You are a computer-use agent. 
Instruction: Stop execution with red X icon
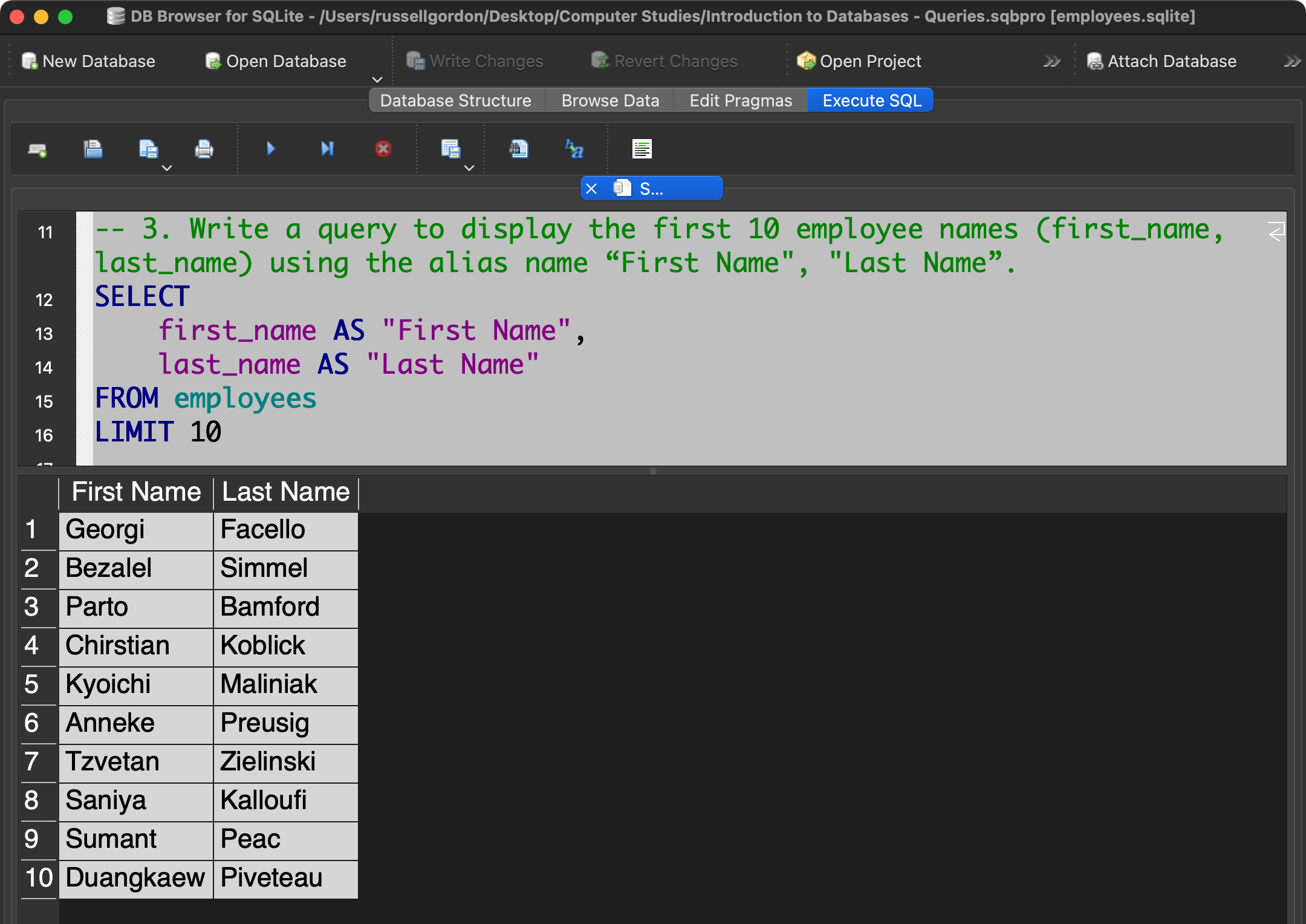(383, 149)
